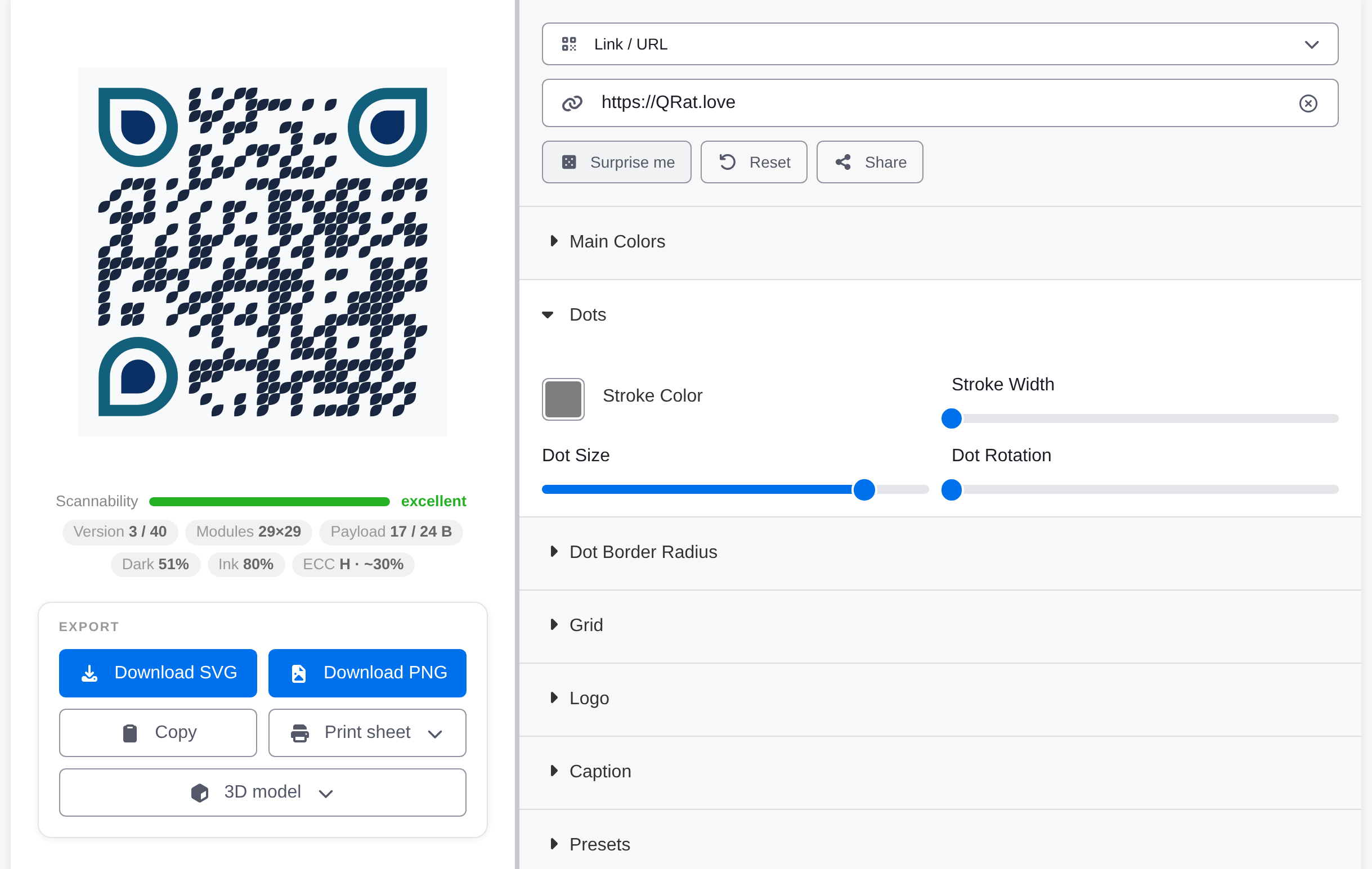Click the chain link icon in URL field
The image size is (1372, 869).
572,103
